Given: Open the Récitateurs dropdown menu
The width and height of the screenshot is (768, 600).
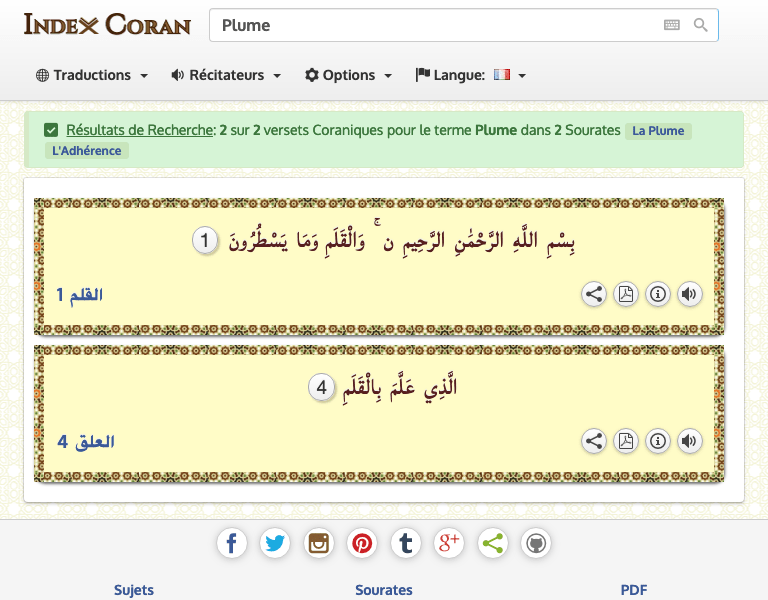Looking at the screenshot, I should (226, 75).
